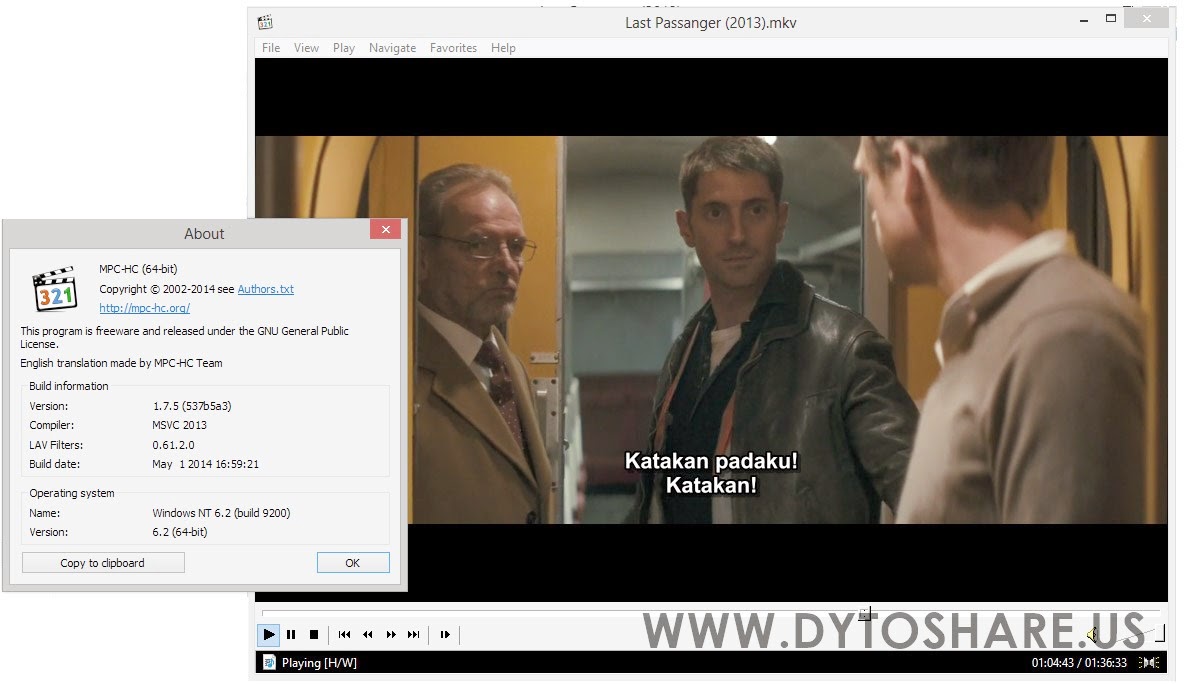Click Copy to clipboard button
Screen dimensions: 1190x684
click(x=103, y=563)
